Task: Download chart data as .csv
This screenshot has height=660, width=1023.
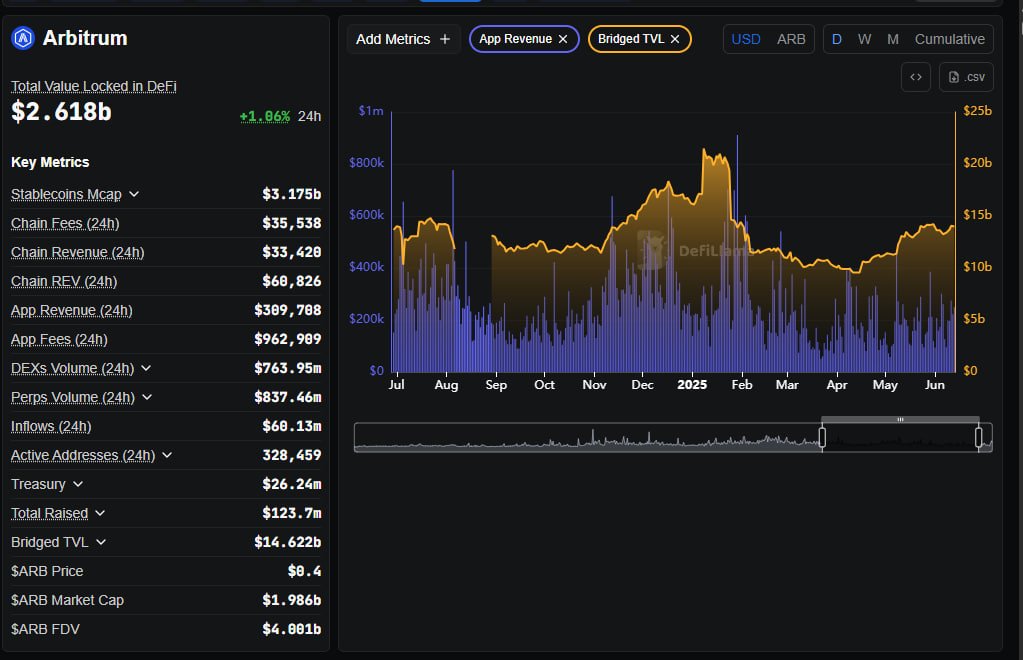Action: pyautogui.click(x=966, y=77)
